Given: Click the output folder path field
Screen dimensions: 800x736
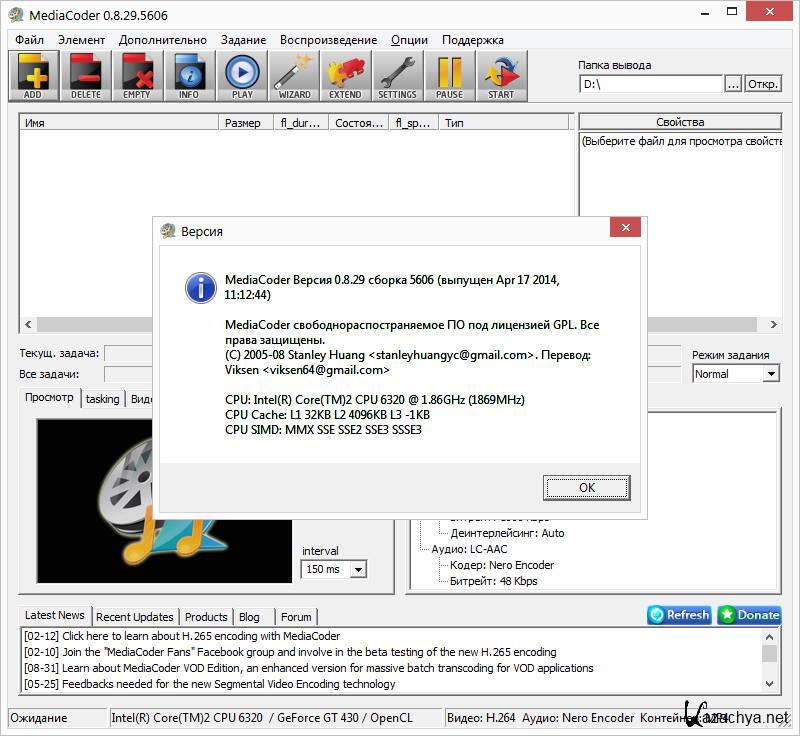Looking at the screenshot, I should click(x=650, y=84).
